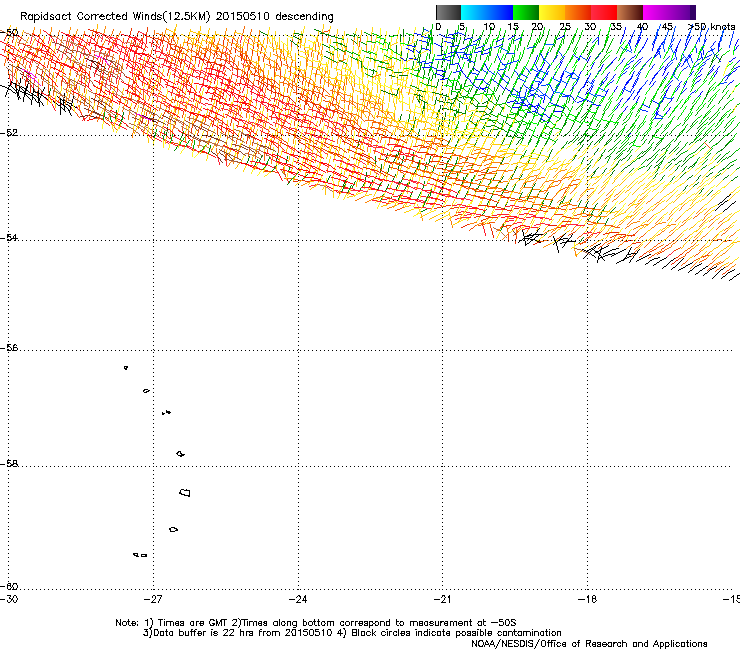The height and width of the screenshot is (650, 740).
Task: Click the -60 latitude axis label
Action: (x=9, y=586)
